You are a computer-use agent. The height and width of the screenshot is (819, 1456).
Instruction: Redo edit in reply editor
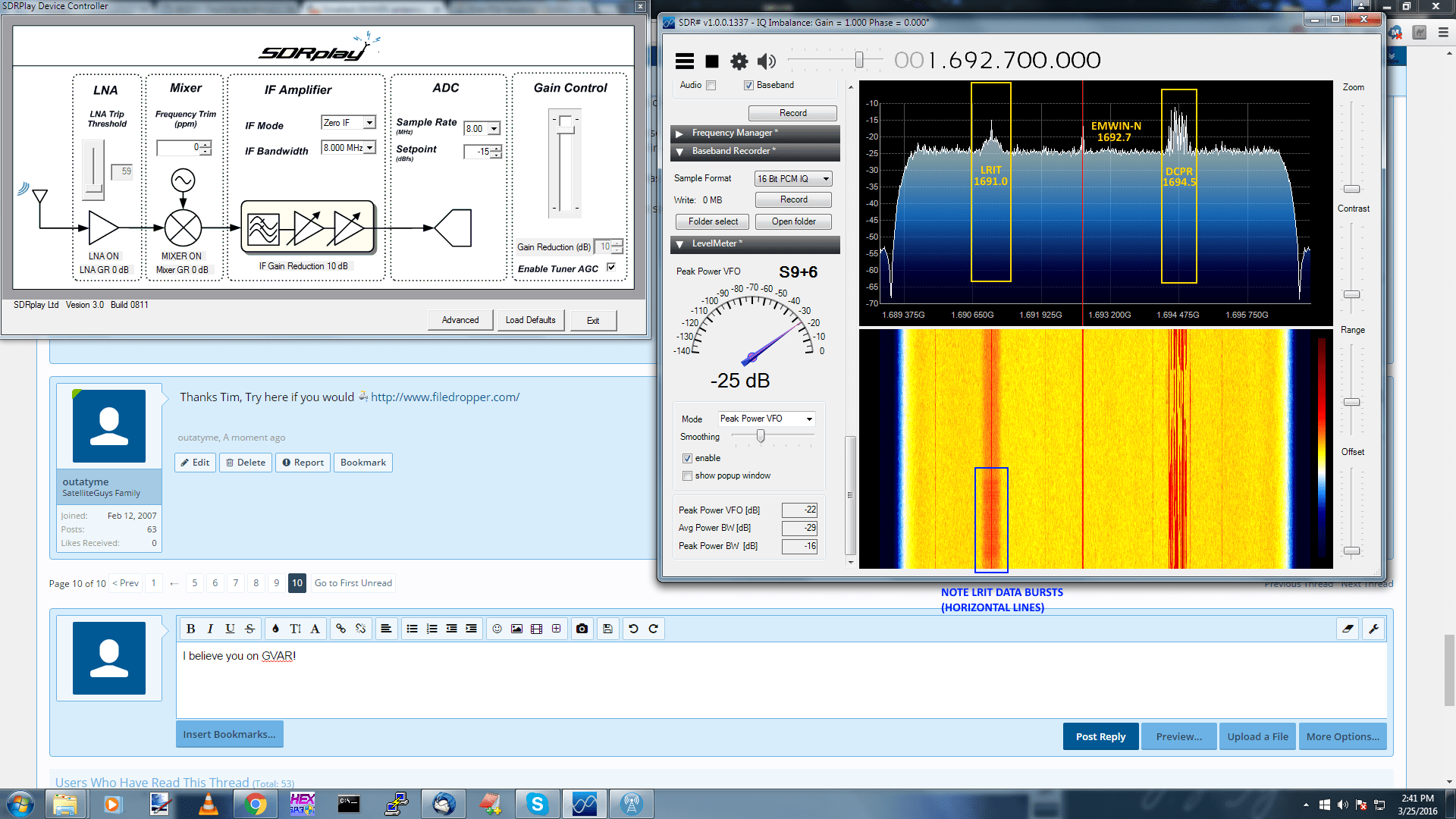[653, 629]
